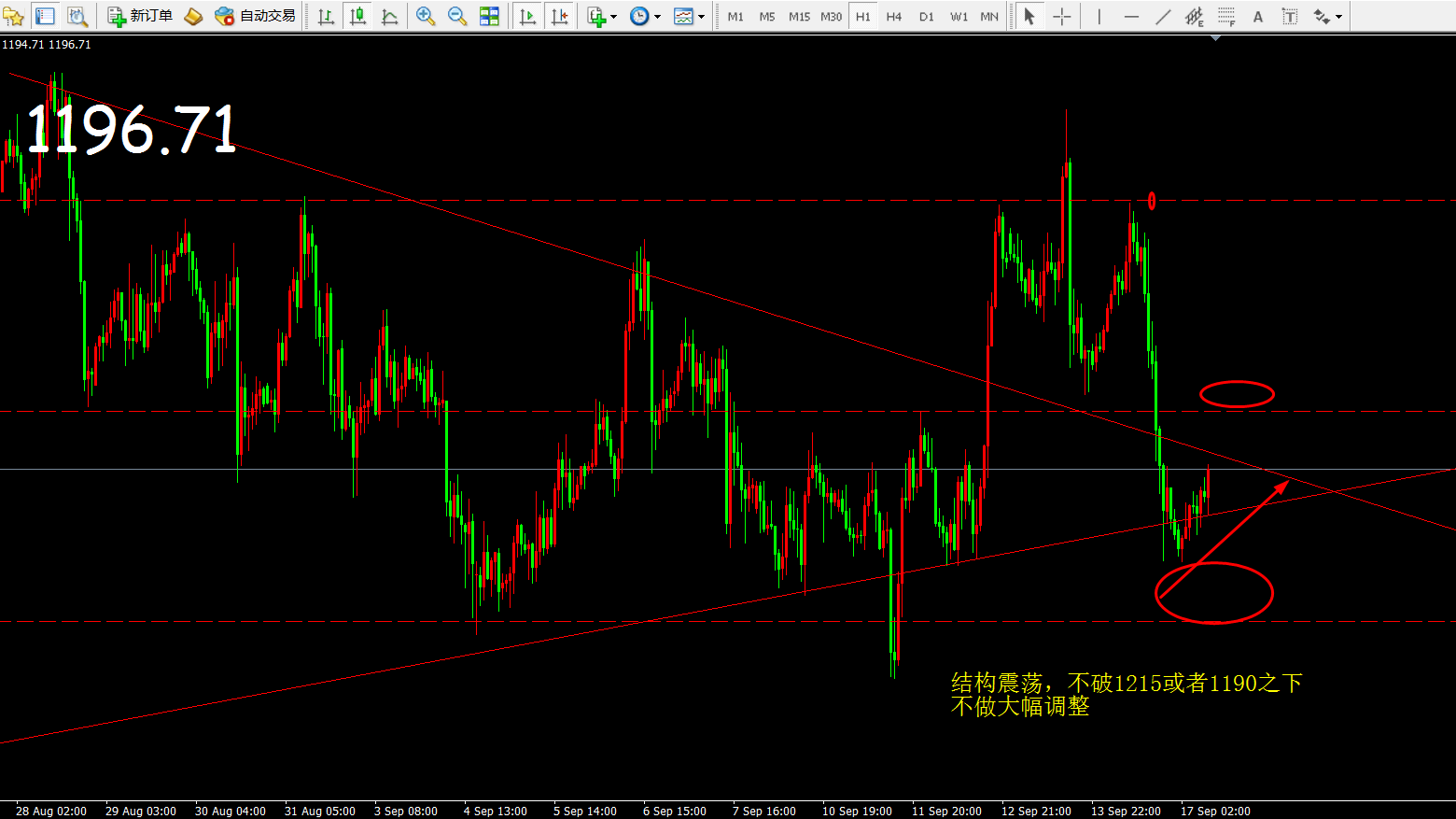The width and height of the screenshot is (1456, 819).
Task: Toggle chart auto scroll to latest bar
Action: coord(527,16)
